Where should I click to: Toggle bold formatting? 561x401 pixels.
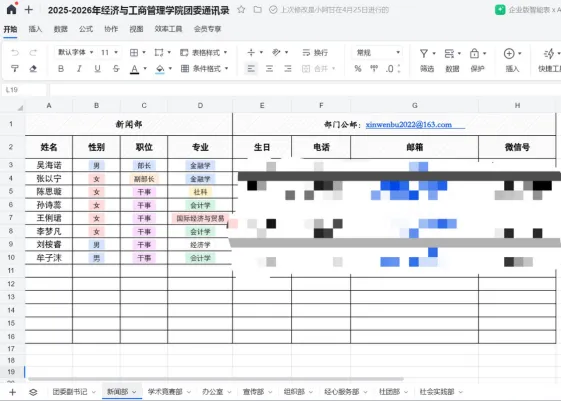coord(61,68)
